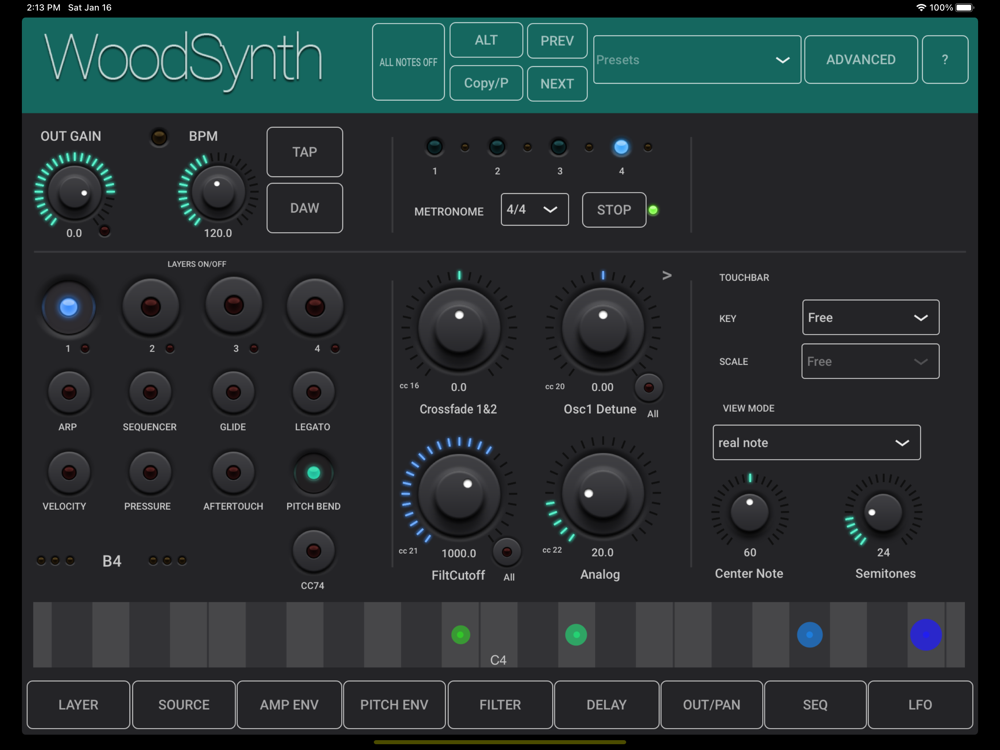1000x750 pixels.
Task: Enable the VELOCITY toggle
Action: pos(69,473)
